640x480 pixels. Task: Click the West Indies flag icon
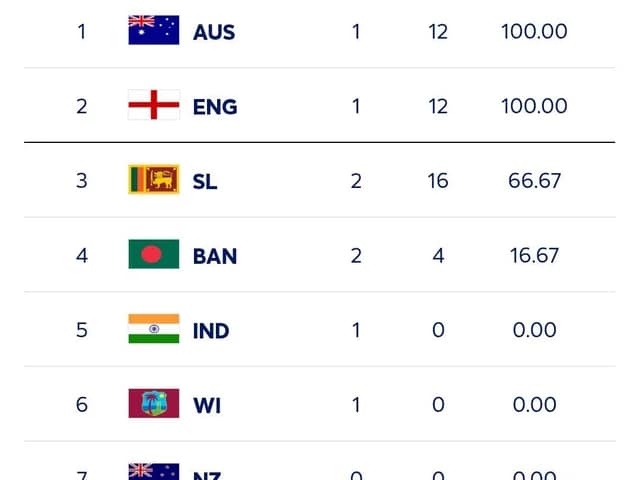(x=154, y=404)
